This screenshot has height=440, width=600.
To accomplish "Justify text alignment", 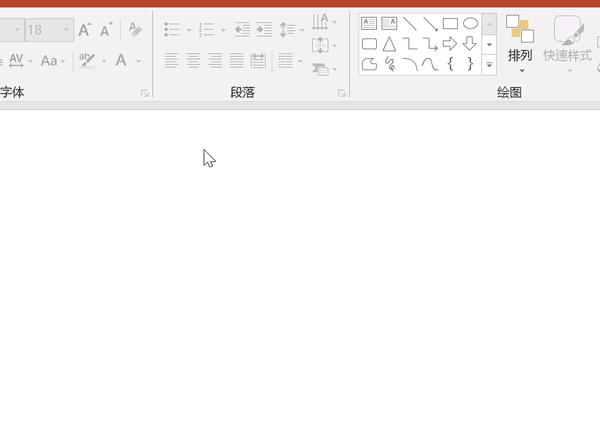I will [236, 60].
